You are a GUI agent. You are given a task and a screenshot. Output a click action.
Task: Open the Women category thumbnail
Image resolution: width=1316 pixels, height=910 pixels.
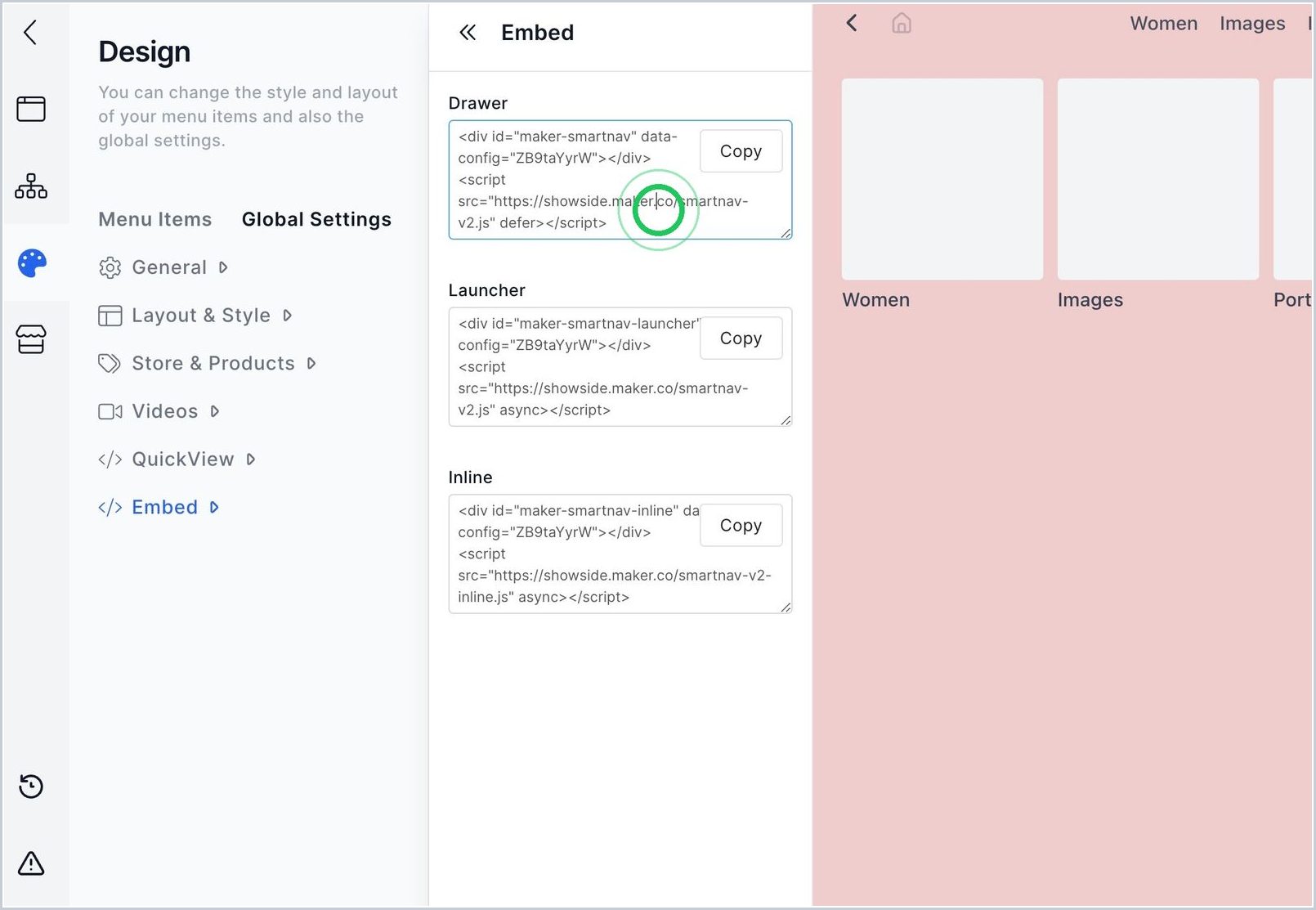coord(942,179)
